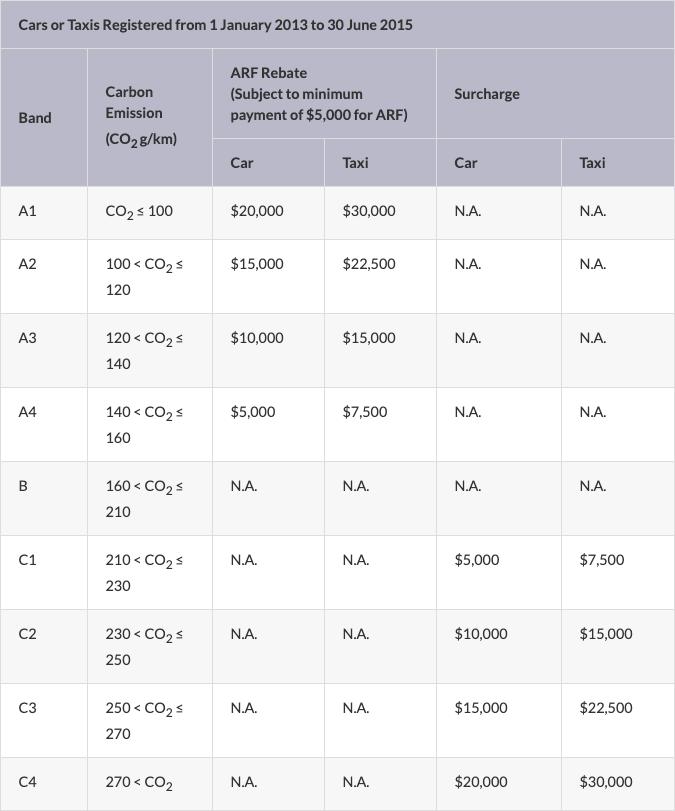Click the C2 band cell
This screenshot has width=675, height=811.
pyautogui.click(x=27, y=634)
